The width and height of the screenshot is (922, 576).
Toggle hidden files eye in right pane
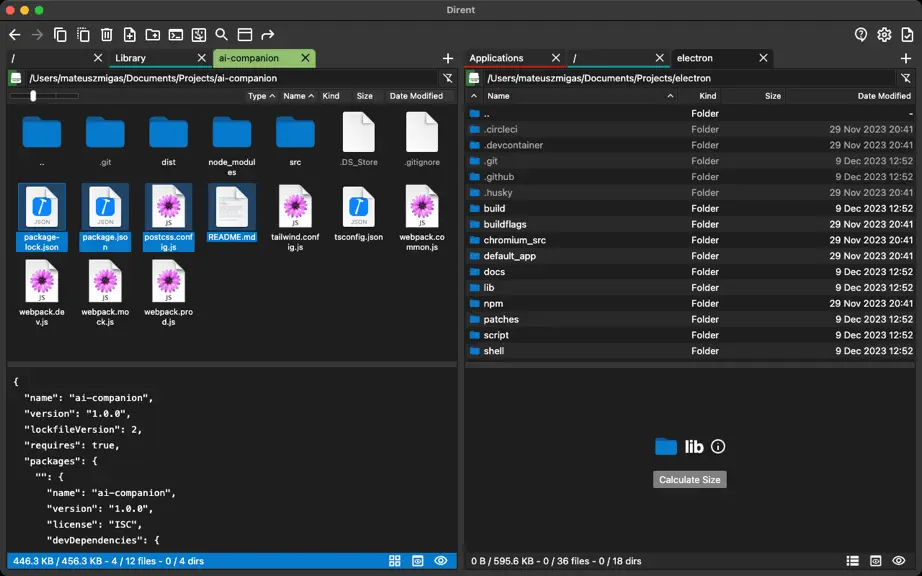(x=898, y=561)
